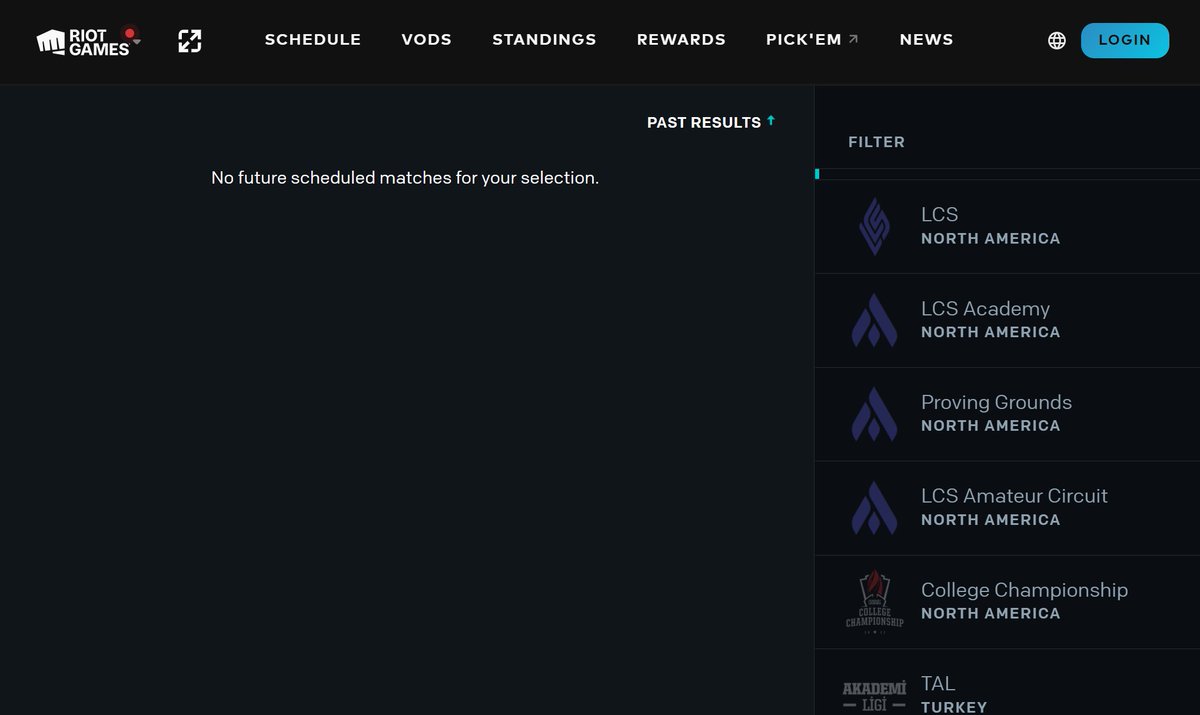Click the College Championship logo icon
1200x715 pixels.
pyautogui.click(x=874, y=602)
